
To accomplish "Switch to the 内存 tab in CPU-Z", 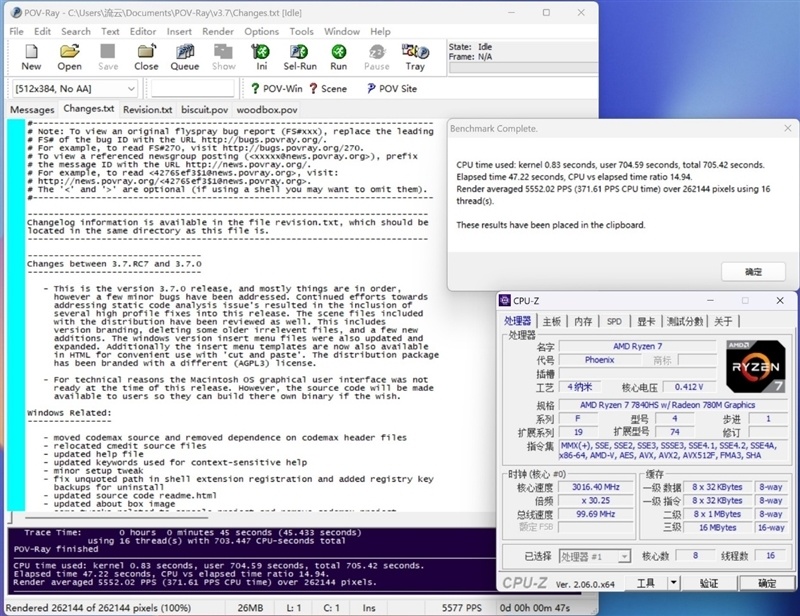I will pos(583,321).
